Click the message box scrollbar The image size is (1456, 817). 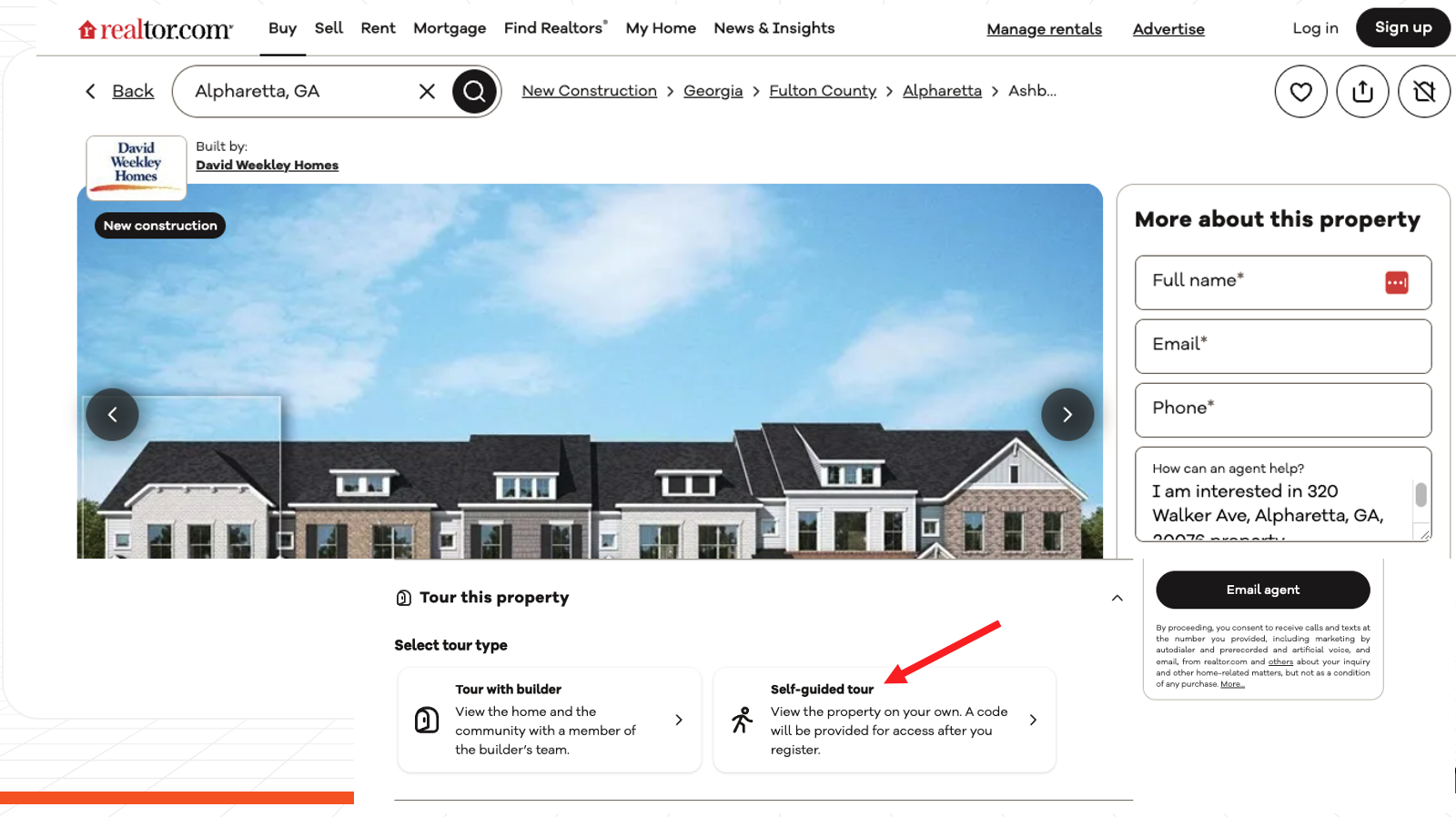[1421, 495]
